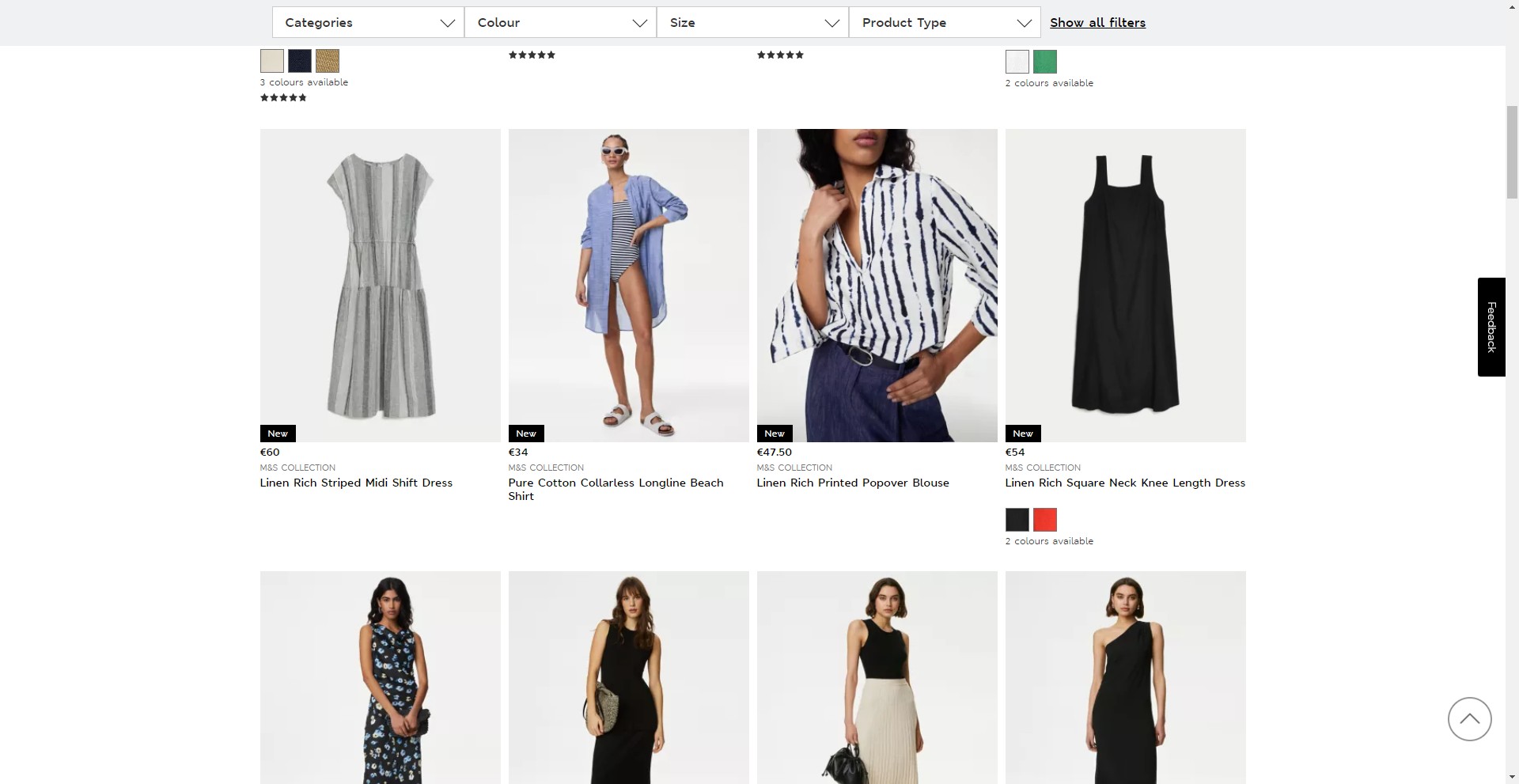Pick the navy colour swatch at top left
The image size is (1519, 784).
299,61
